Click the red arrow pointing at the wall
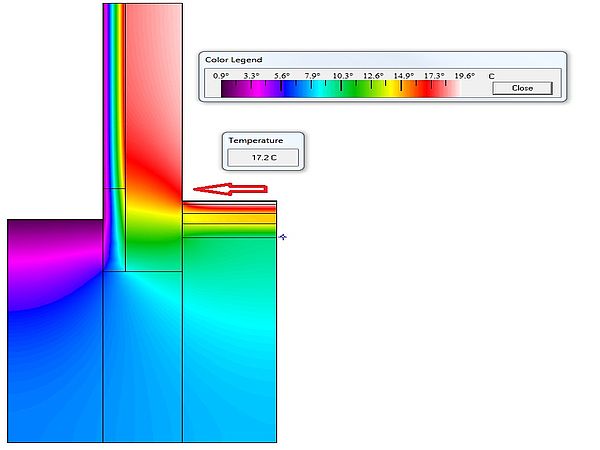Viewport: 600px width, 450px height. click(x=231, y=189)
